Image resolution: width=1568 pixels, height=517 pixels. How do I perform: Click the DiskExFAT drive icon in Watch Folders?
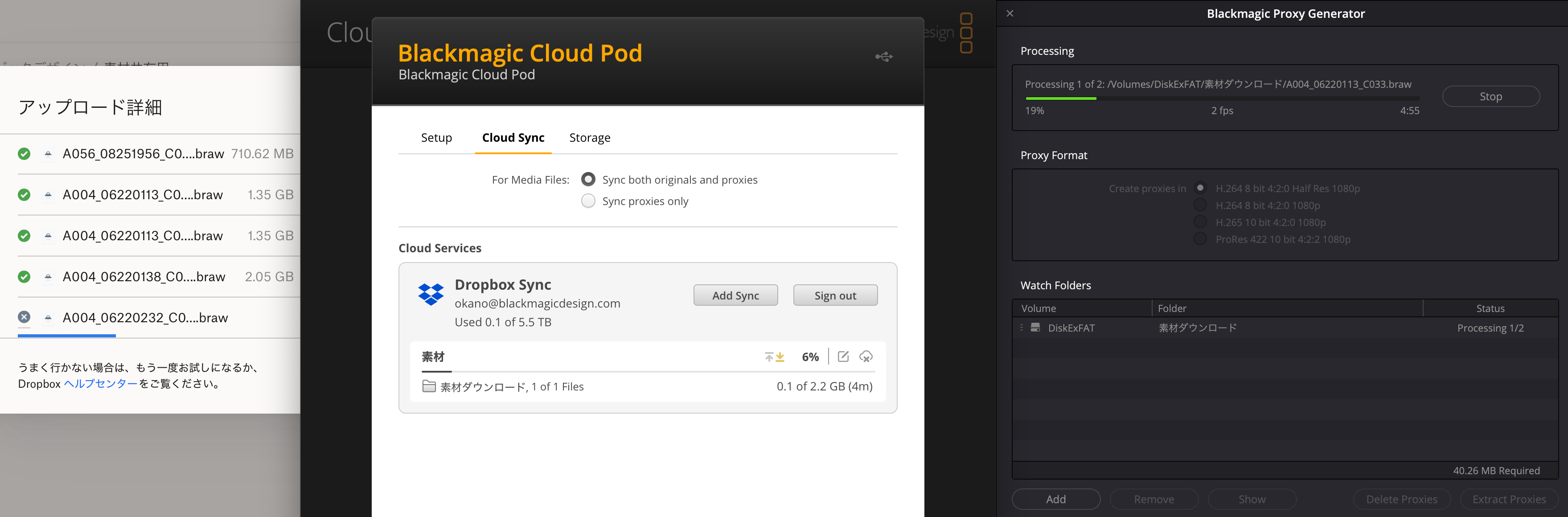pyautogui.click(x=1035, y=328)
